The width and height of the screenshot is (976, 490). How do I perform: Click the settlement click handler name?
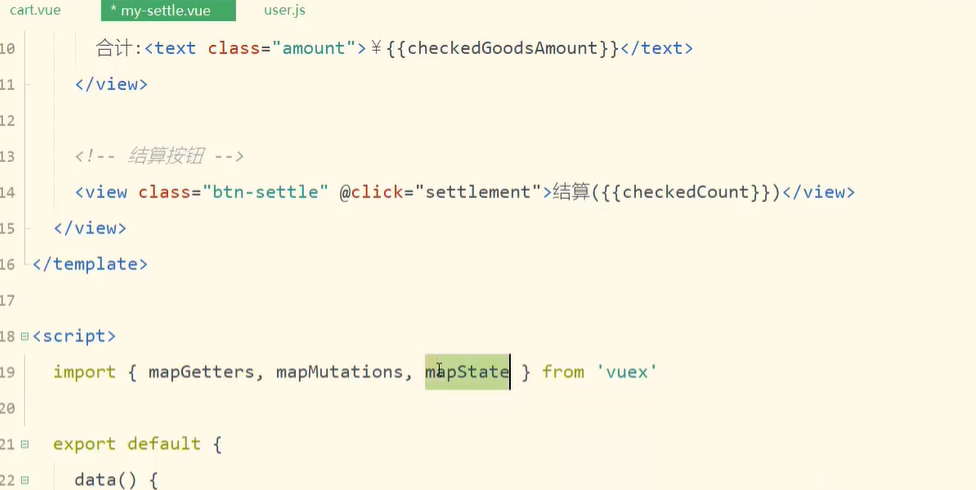pos(478,192)
